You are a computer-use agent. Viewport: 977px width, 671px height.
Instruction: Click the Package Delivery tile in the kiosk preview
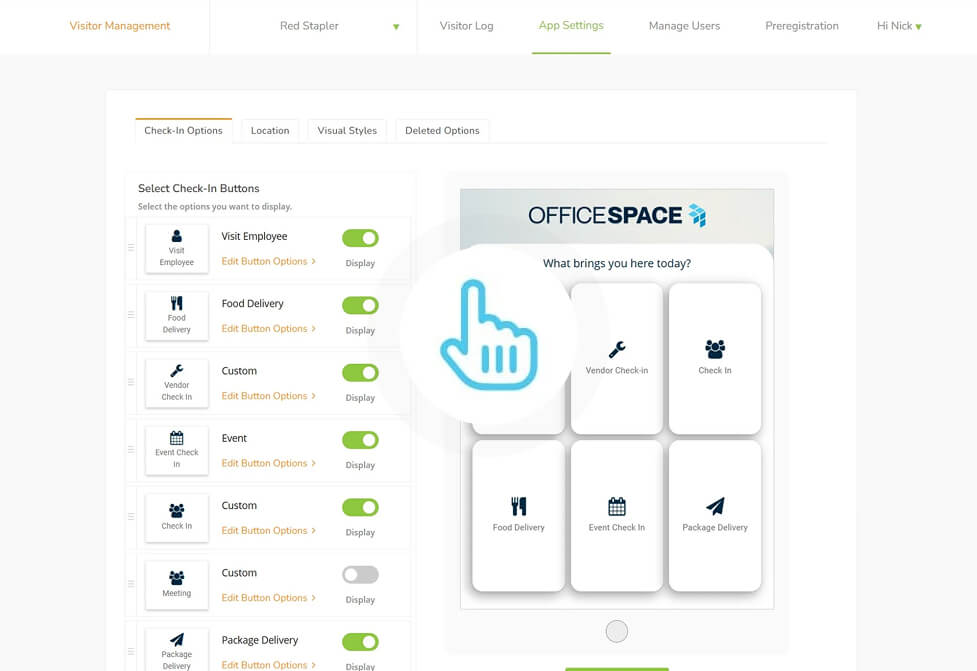[x=714, y=515]
